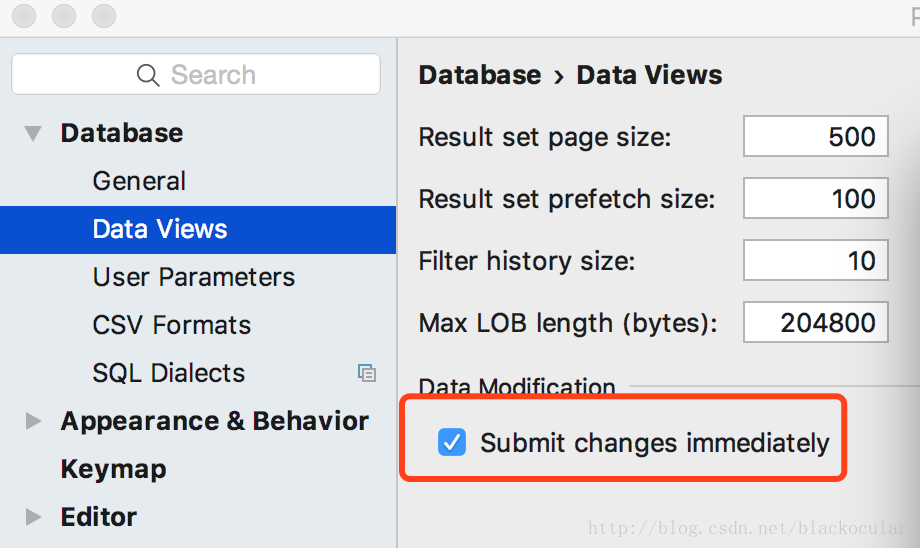Click the zoom window button
The image size is (920, 548).
(104, 15)
